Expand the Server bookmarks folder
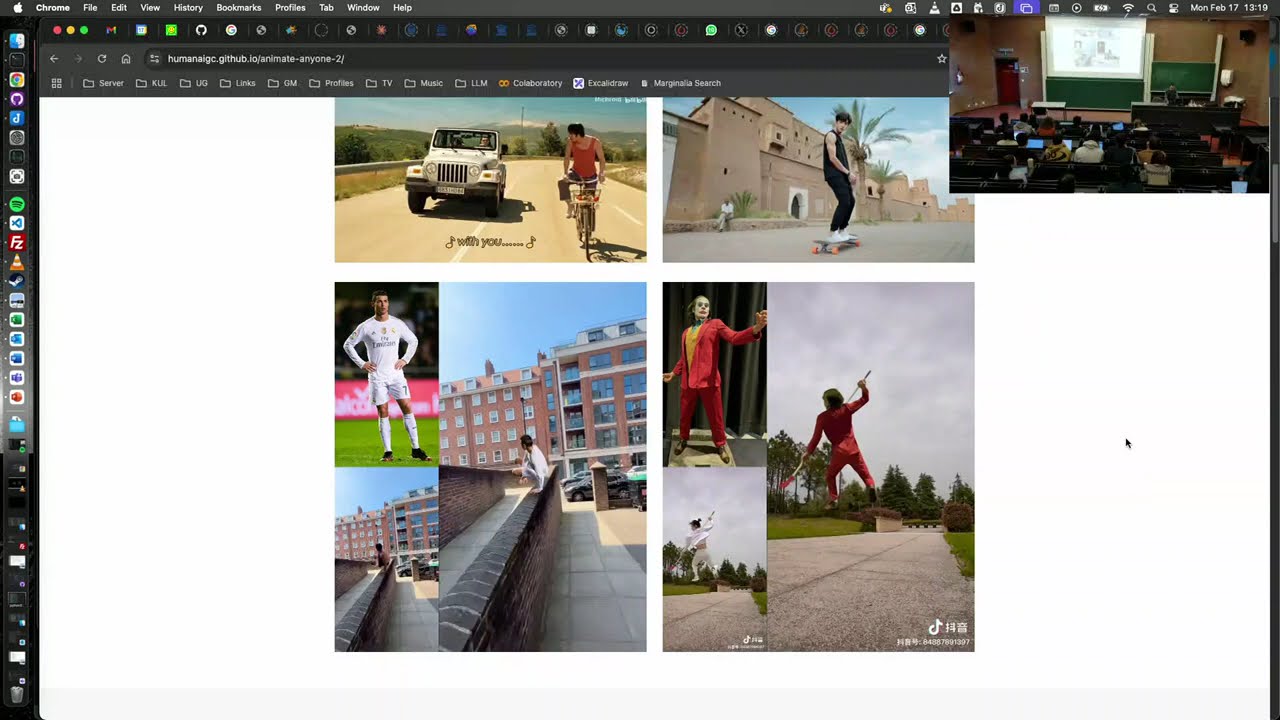The width and height of the screenshot is (1280, 720). [104, 83]
